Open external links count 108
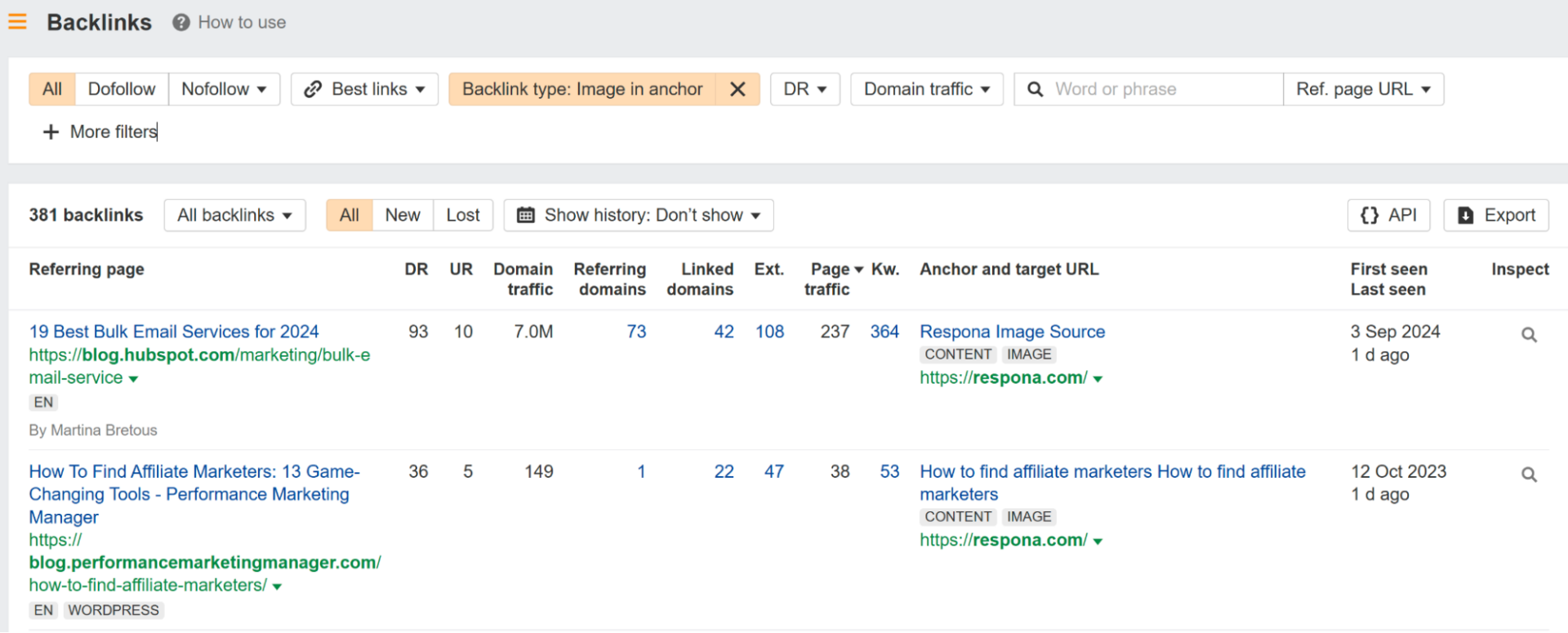The image size is (1568, 633). (x=769, y=332)
